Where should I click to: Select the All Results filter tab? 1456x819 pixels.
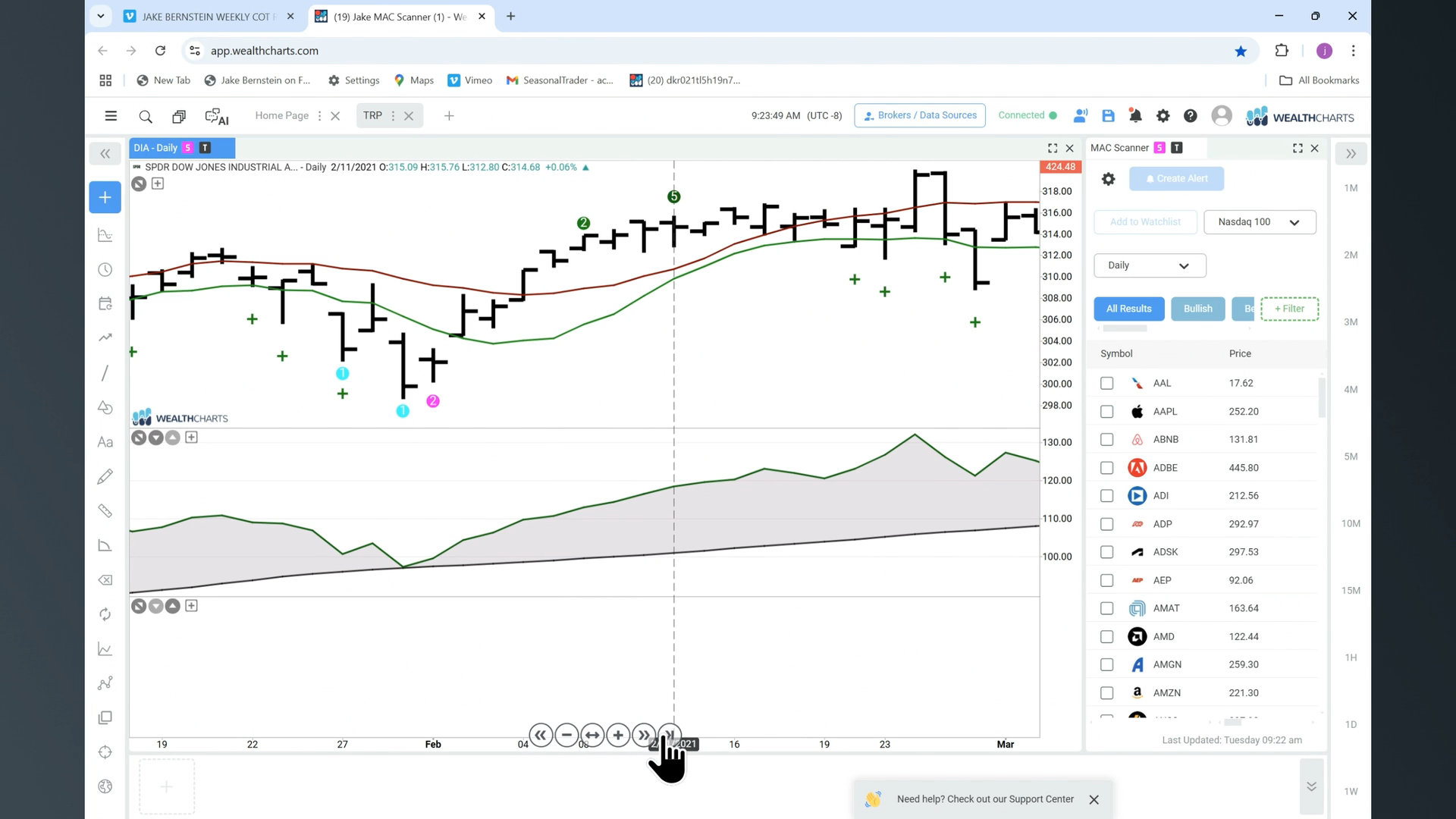1128,309
